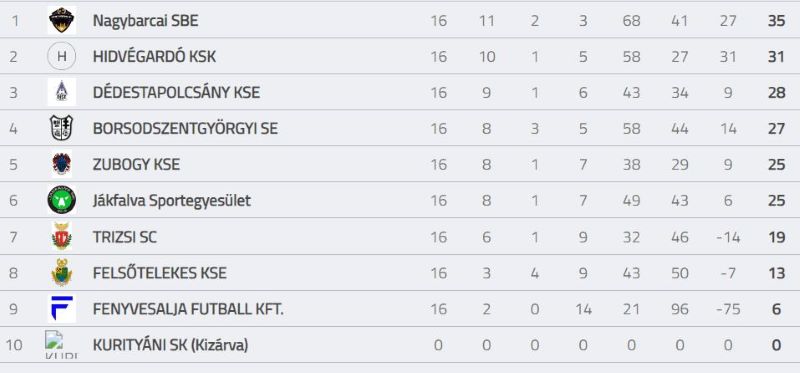Click the broken KURITYÁNI SK image
800x373 pixels.
61,344
